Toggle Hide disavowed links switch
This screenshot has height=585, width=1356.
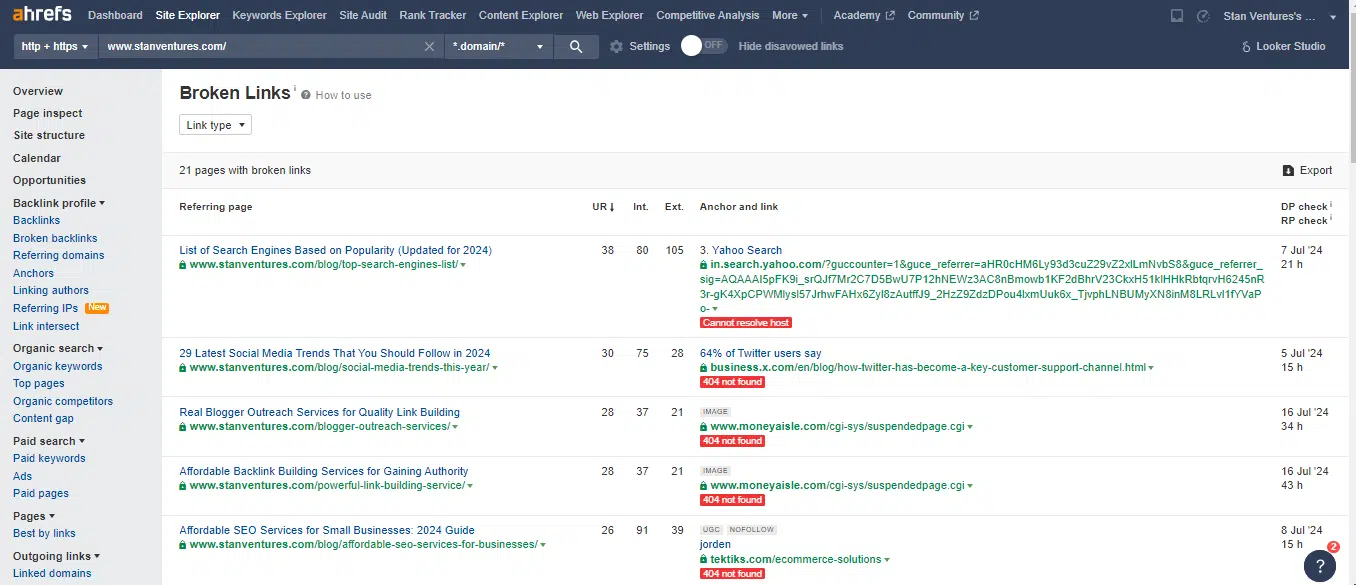pyautogui.click(x=704, y=46)
